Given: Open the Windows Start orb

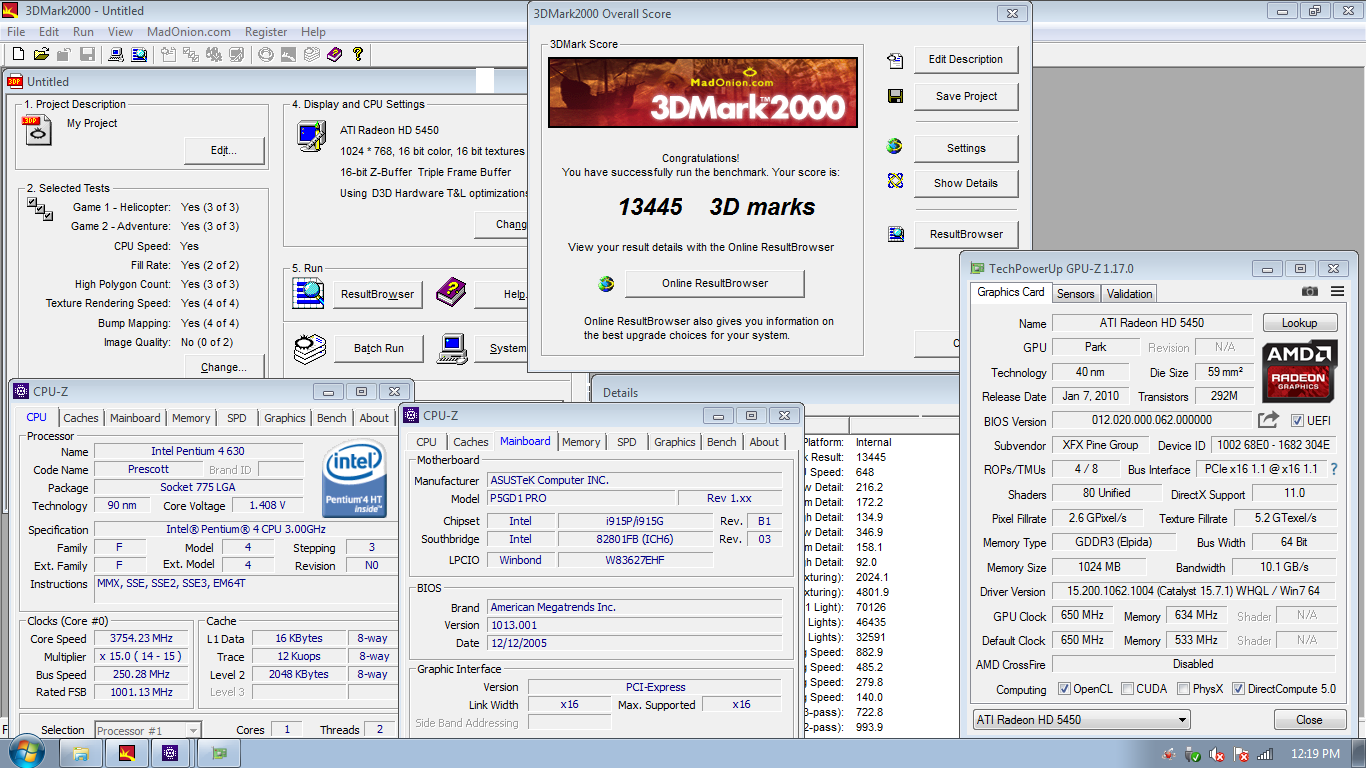Looking at the screenshot, I should click(28, 753).
